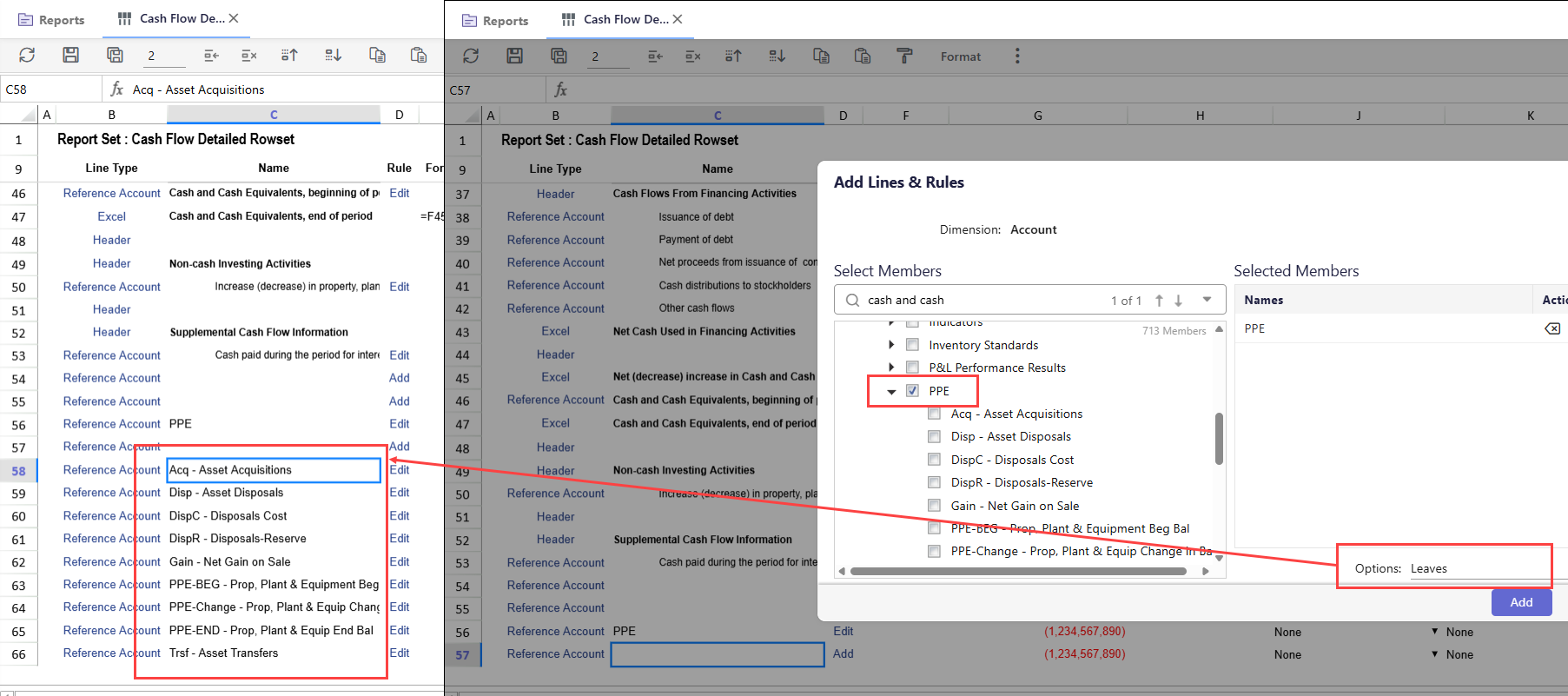This screenshot has height=696, width=1568.
Task: Select column C header left window
Action: tap(274, 114)
